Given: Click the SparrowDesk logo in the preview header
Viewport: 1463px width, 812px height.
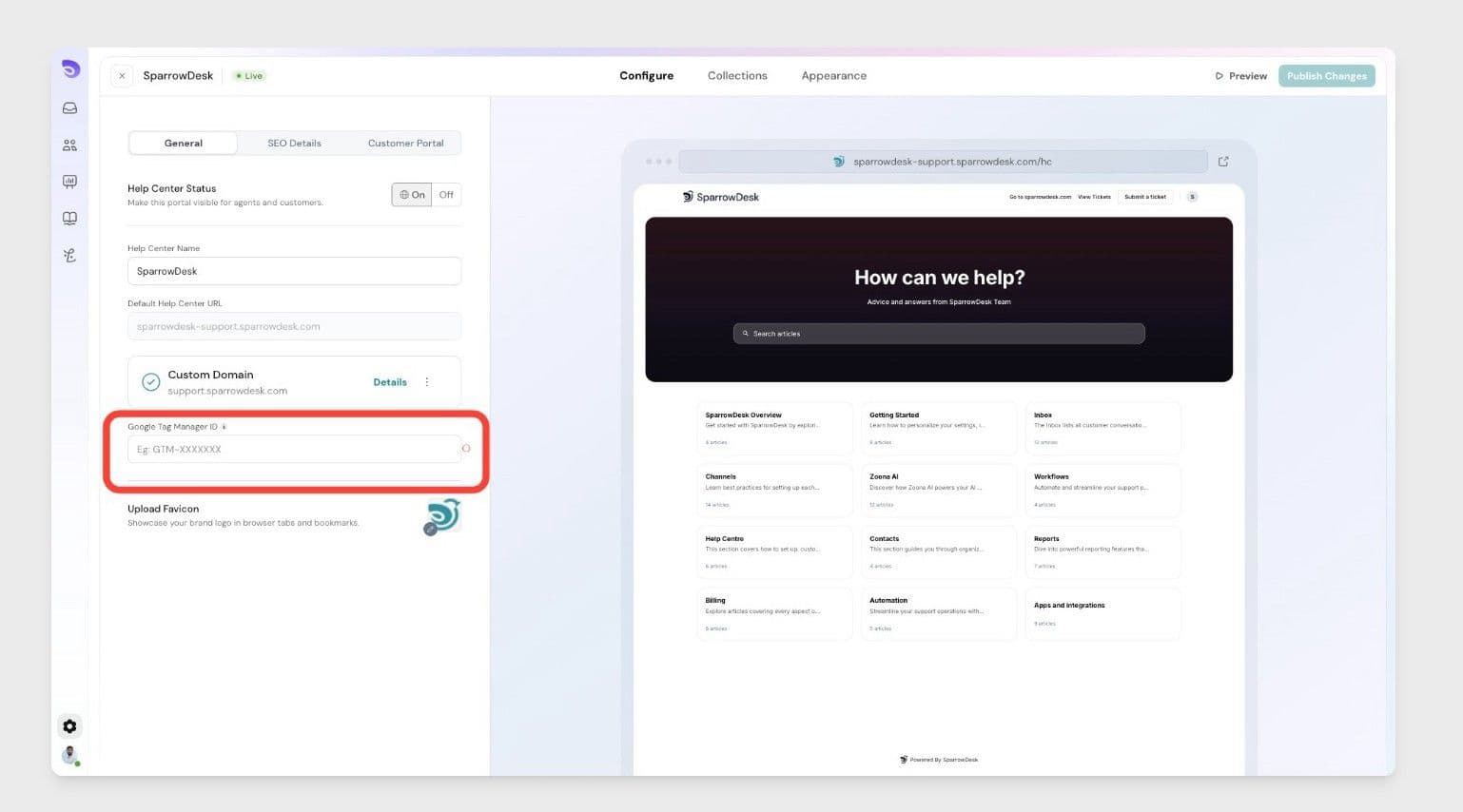Looking at the screenshot, I should point(721,197).
